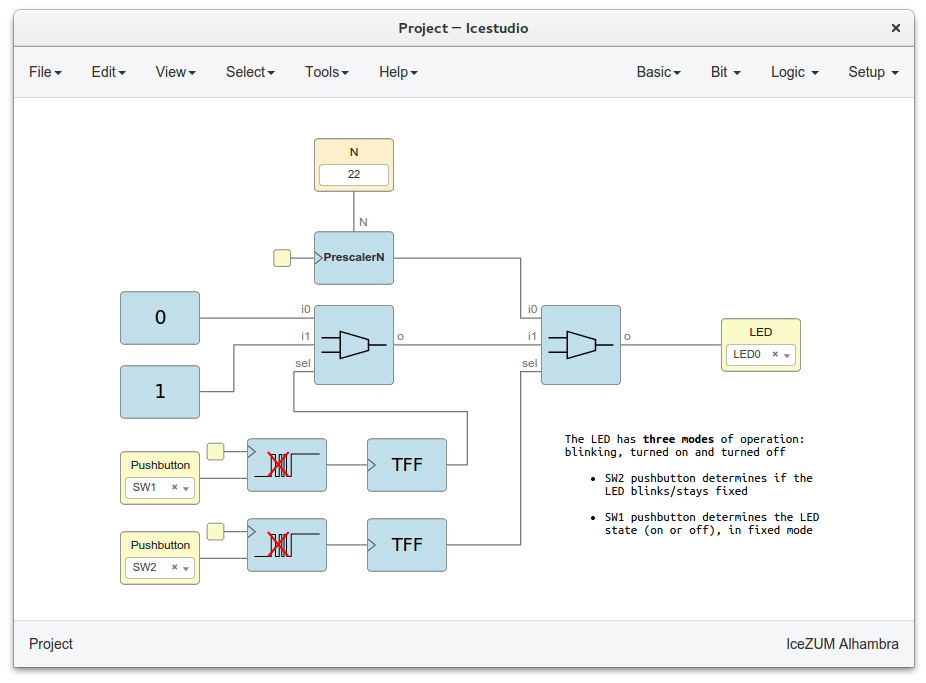
Task: Click the N constant value field showing 22
Action: tap(354, 175)
